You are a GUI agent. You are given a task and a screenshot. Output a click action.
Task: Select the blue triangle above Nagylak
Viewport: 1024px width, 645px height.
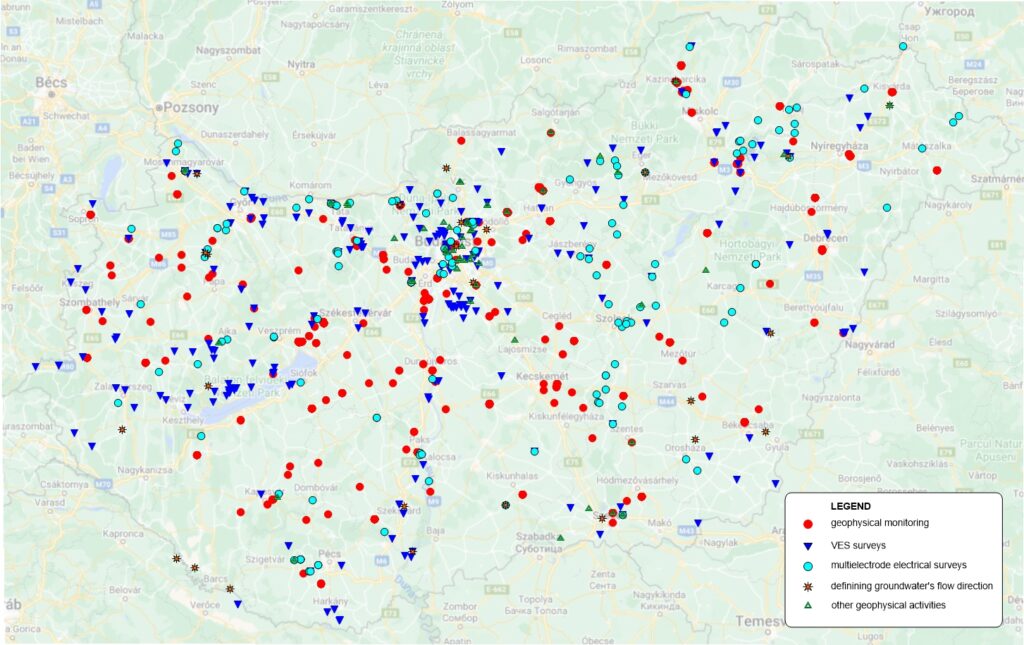[x=697, y=523]
